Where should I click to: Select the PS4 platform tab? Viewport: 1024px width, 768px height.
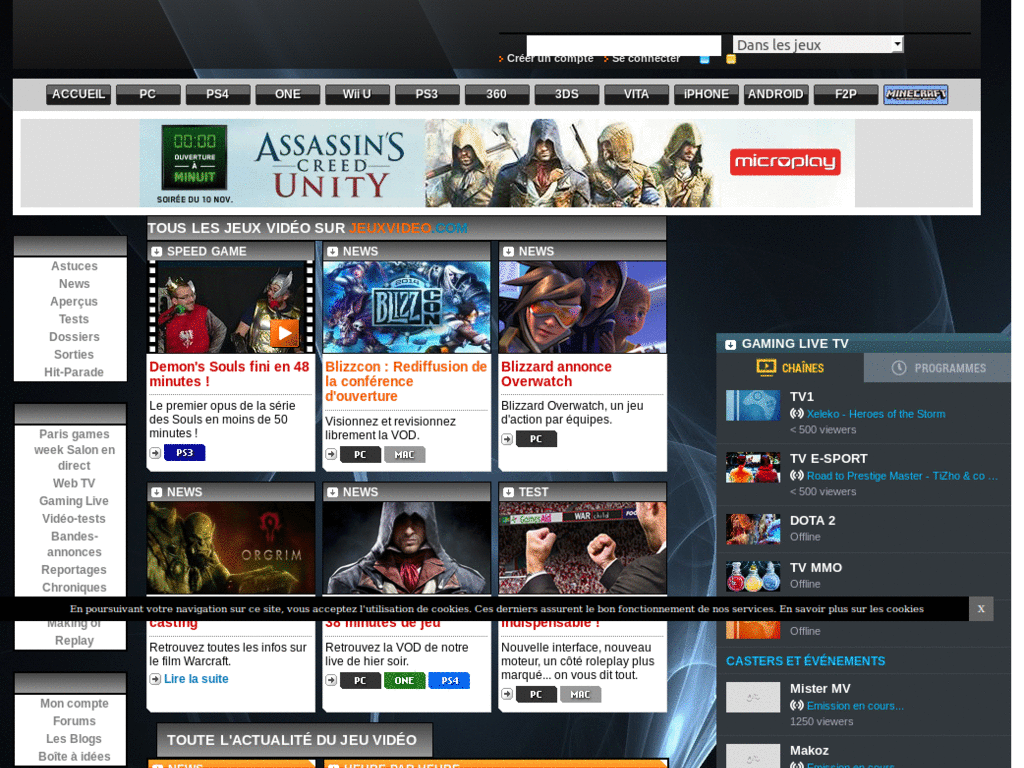[217, 95]
